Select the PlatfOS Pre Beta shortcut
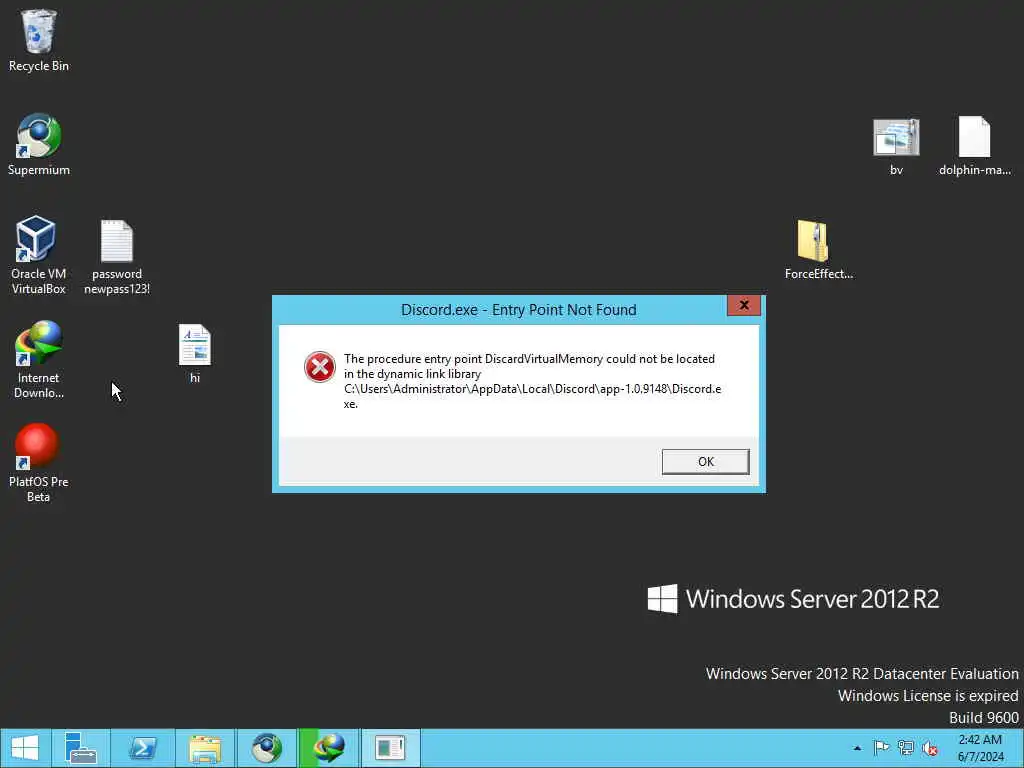1024x768 pixels. [39, 463]
